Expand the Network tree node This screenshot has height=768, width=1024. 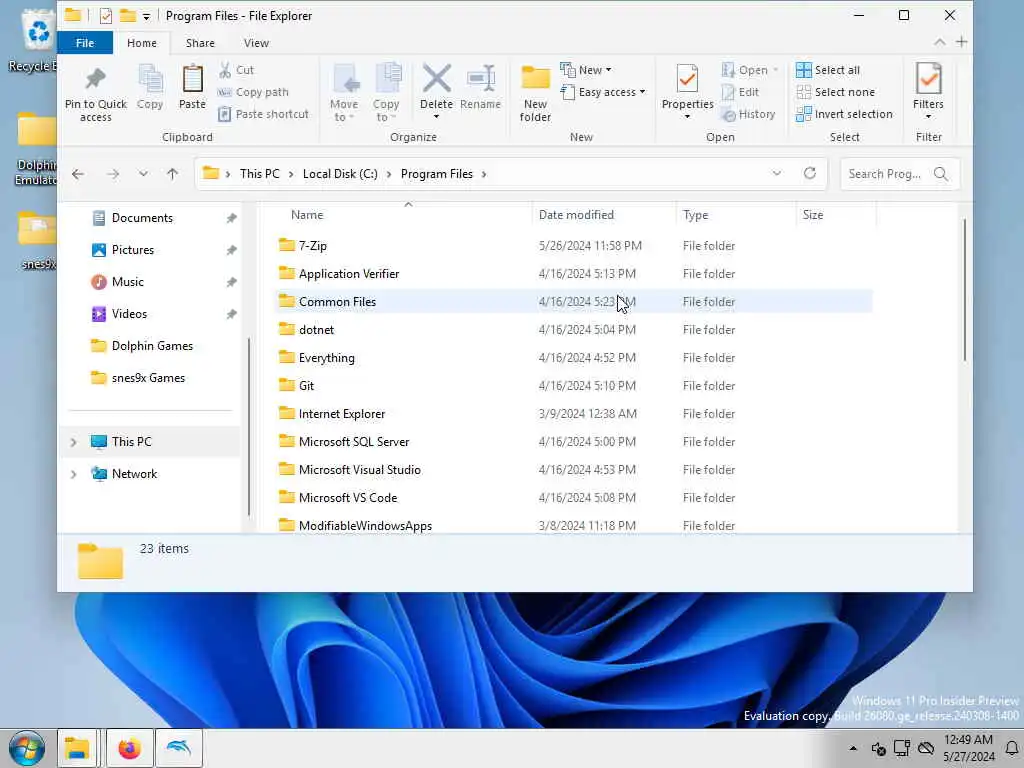(73, 474)
